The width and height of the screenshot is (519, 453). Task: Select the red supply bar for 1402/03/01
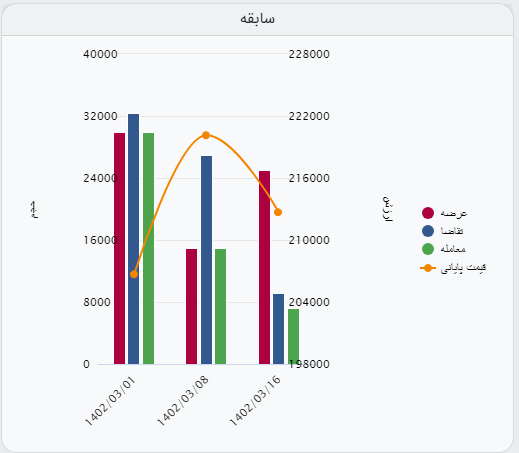[x=119, y=248]
